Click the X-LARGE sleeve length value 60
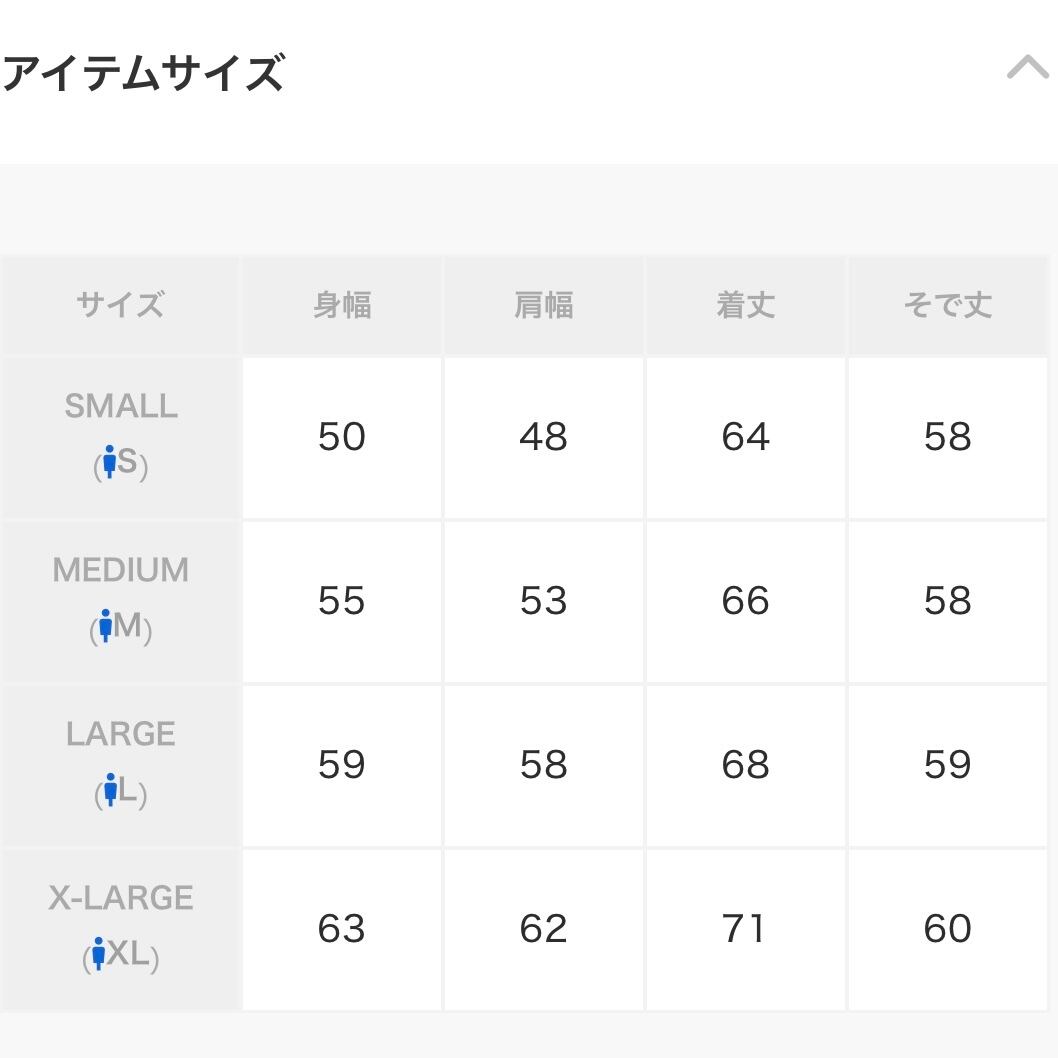The image size is (1058, 1058). 947,928
